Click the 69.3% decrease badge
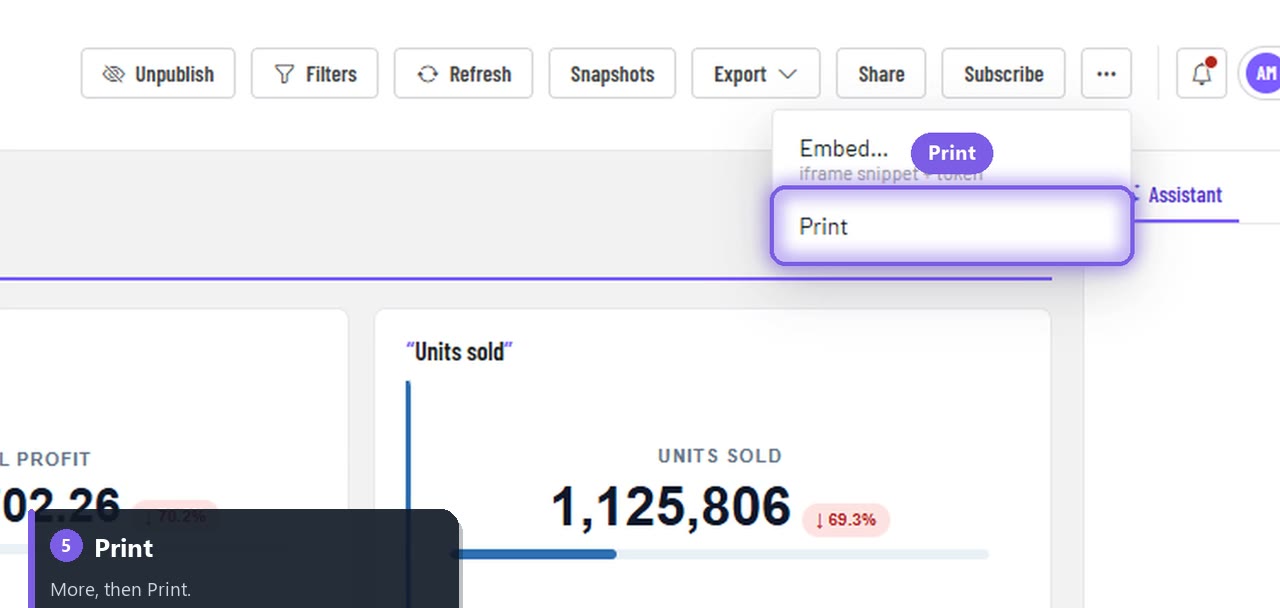 [846, 519]
